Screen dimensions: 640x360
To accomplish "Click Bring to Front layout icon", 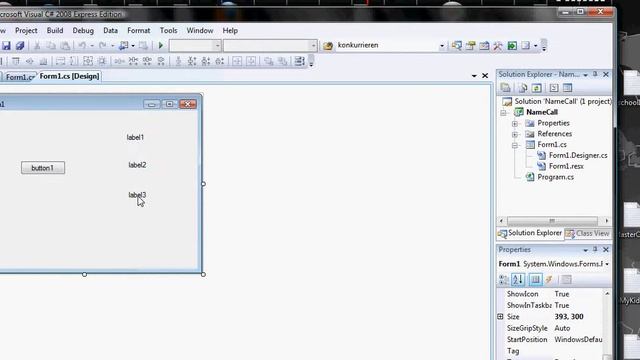I will coord(269,61).
